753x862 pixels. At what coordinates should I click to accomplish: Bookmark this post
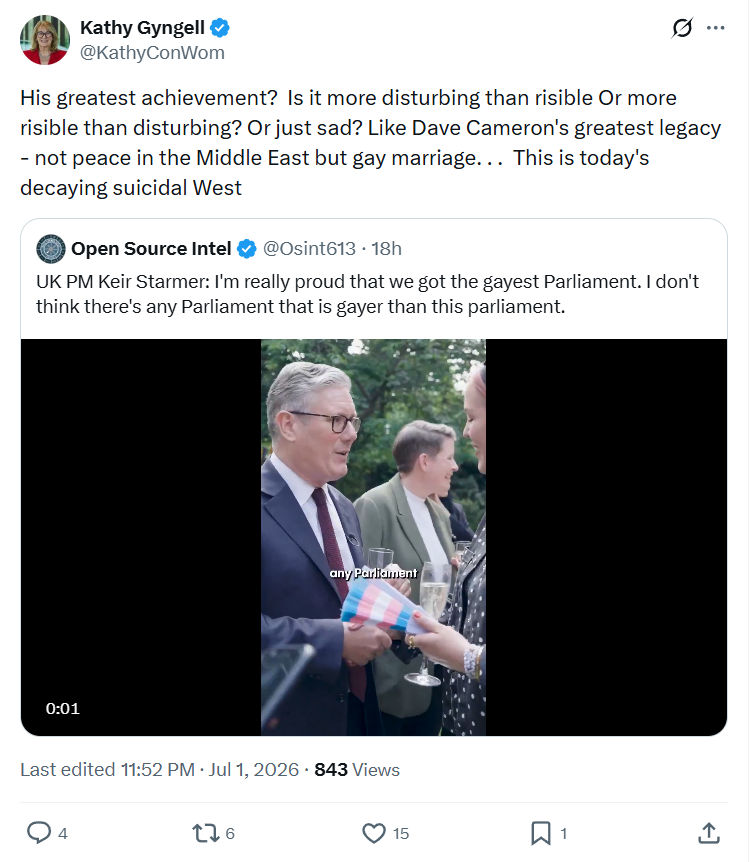pos(541,833)
